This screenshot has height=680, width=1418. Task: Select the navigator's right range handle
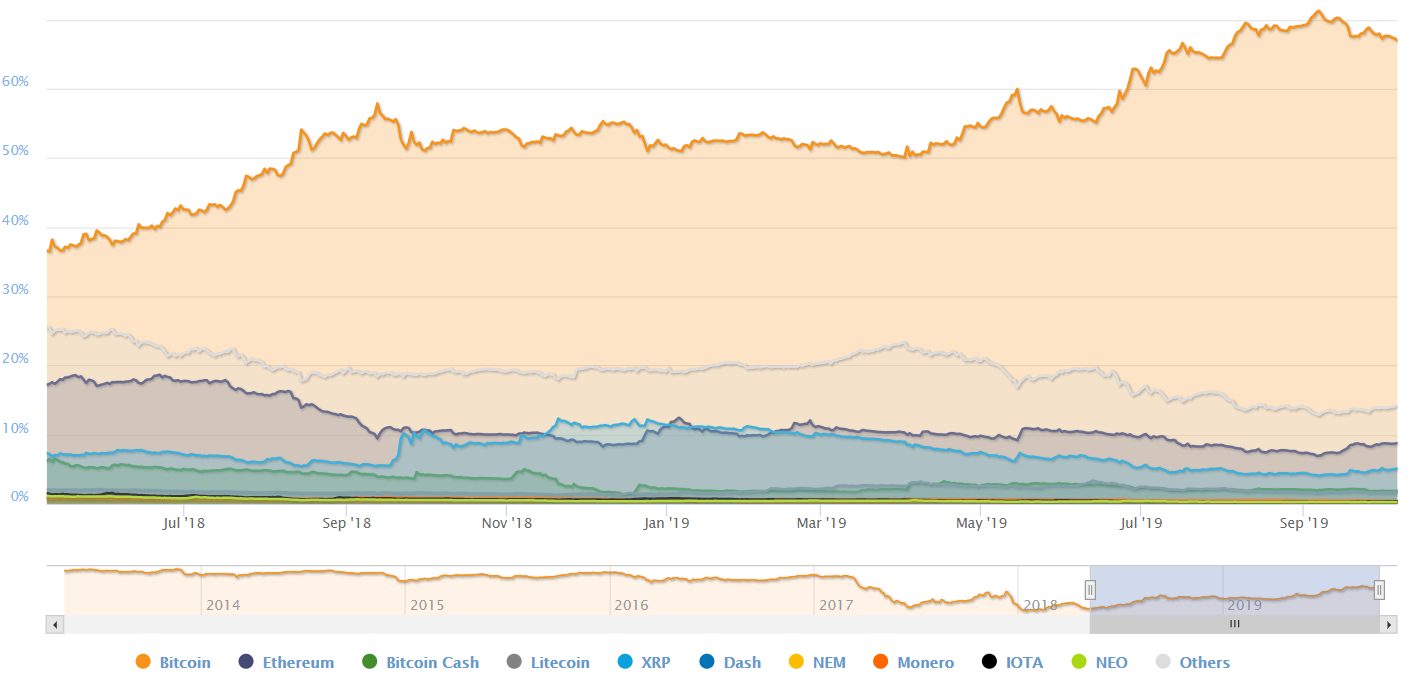click(x=1379, y=589)
